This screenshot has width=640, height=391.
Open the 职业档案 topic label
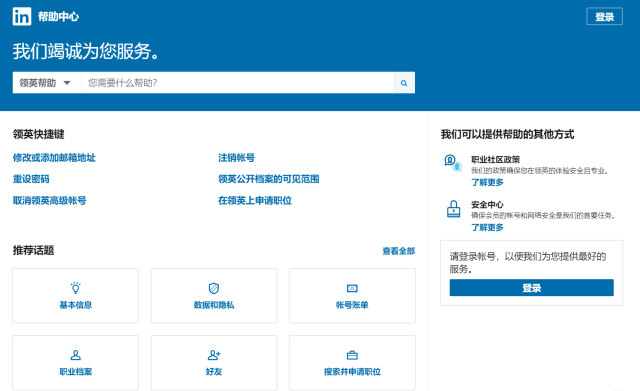(x=76, y=372)
